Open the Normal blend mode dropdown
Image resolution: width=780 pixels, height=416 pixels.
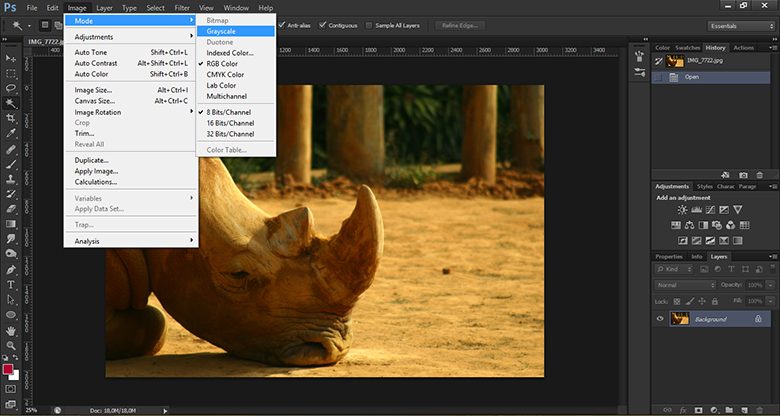[685, 285]
